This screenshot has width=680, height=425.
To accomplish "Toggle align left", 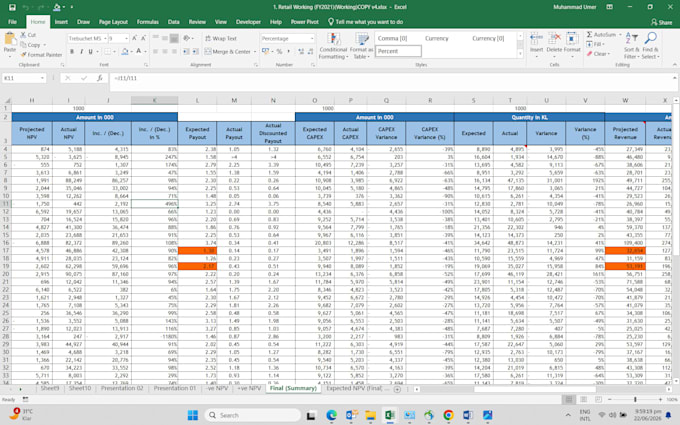I will [x=156, y=52].
